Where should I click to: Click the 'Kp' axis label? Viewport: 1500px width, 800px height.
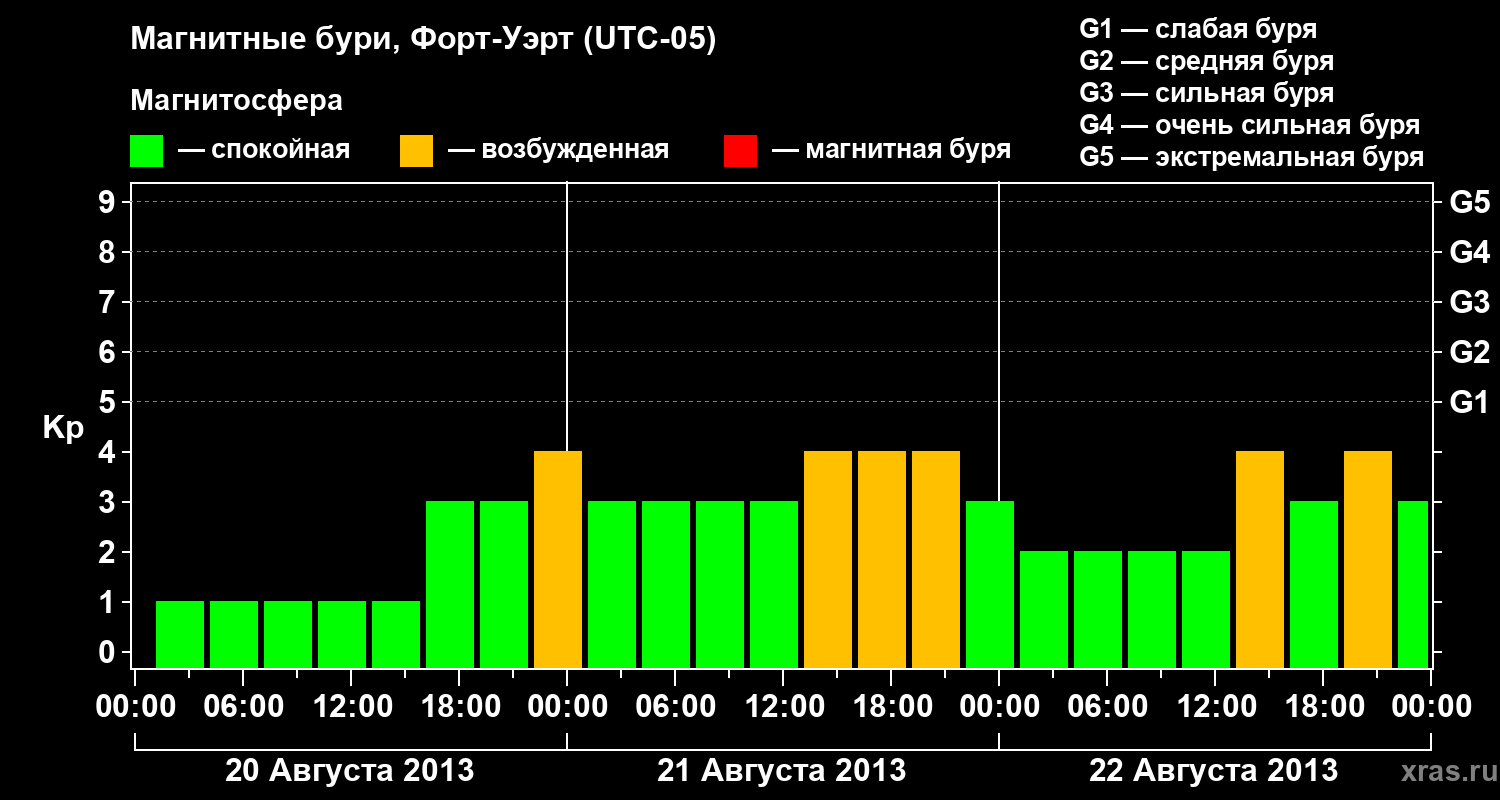pyautogui.click(x=63, y=428)
